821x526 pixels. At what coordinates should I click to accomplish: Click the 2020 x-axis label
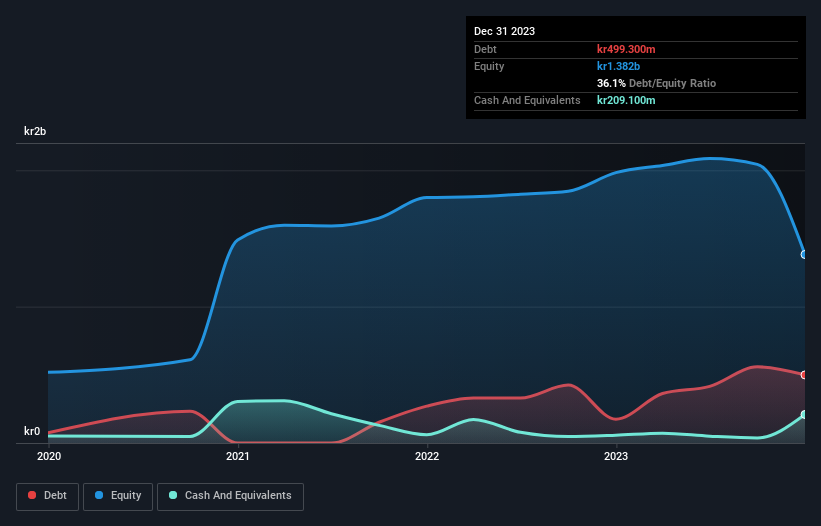coord(49,456)
